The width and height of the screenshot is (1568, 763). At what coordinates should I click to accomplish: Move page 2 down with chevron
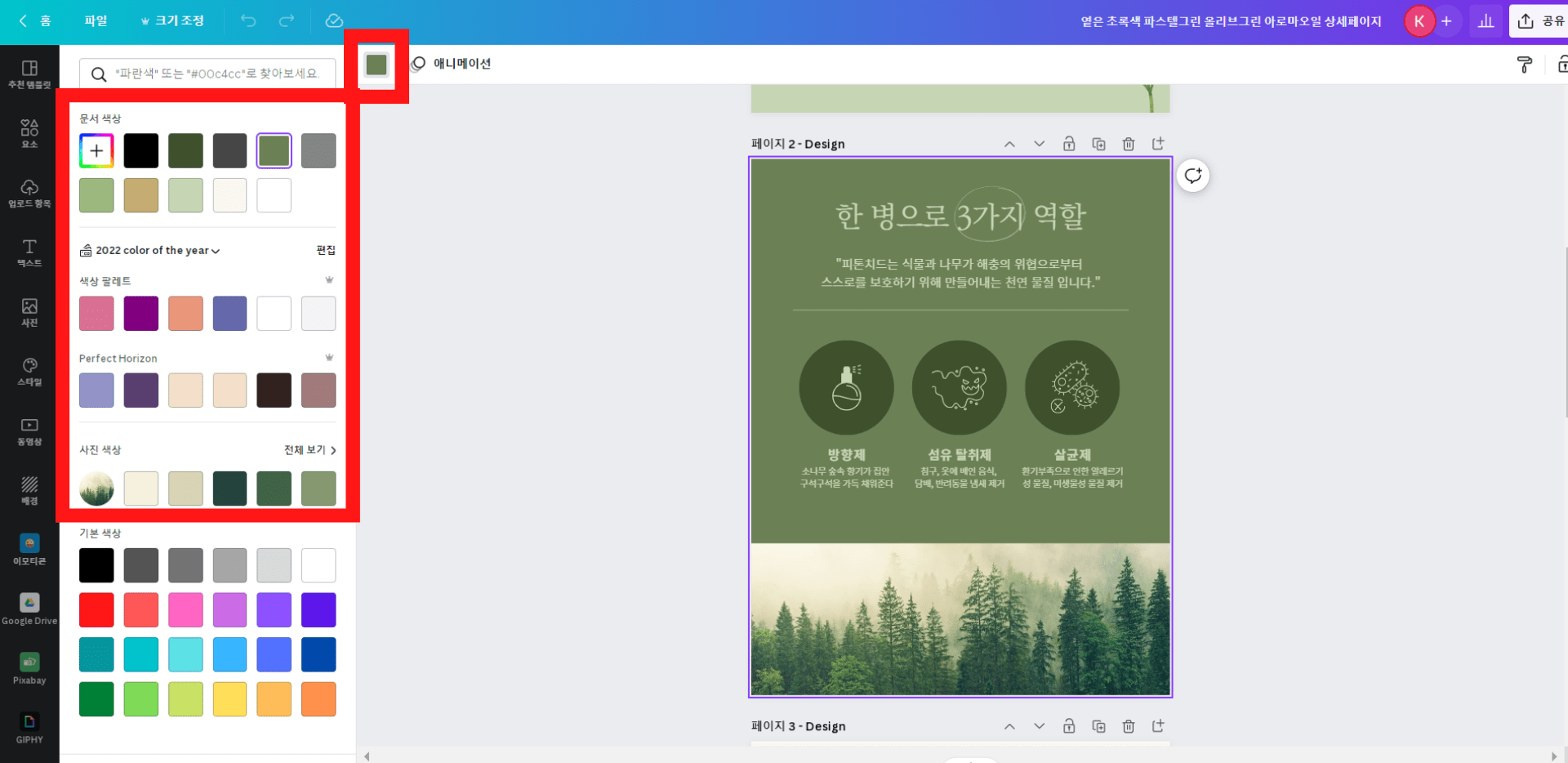click(x=1039, y=144)
